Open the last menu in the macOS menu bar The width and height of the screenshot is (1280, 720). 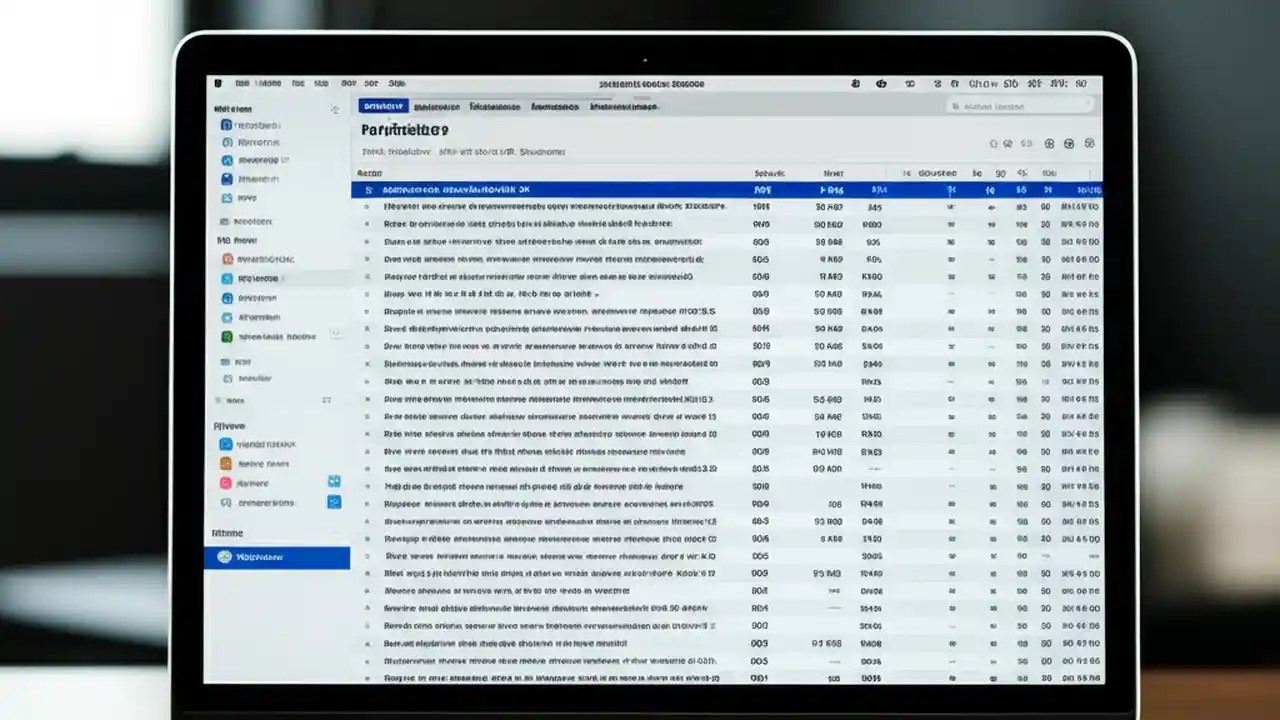click(x=397, y=83)
